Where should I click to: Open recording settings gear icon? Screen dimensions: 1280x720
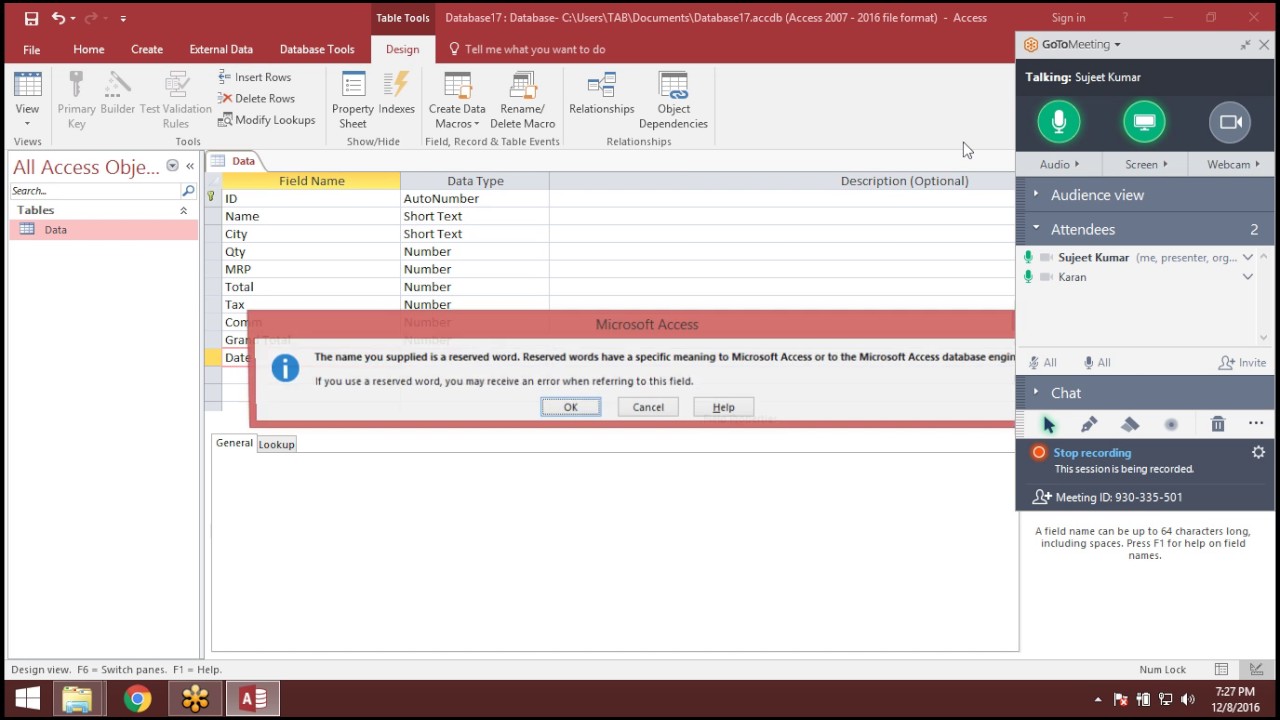[x=1258, y=453]
